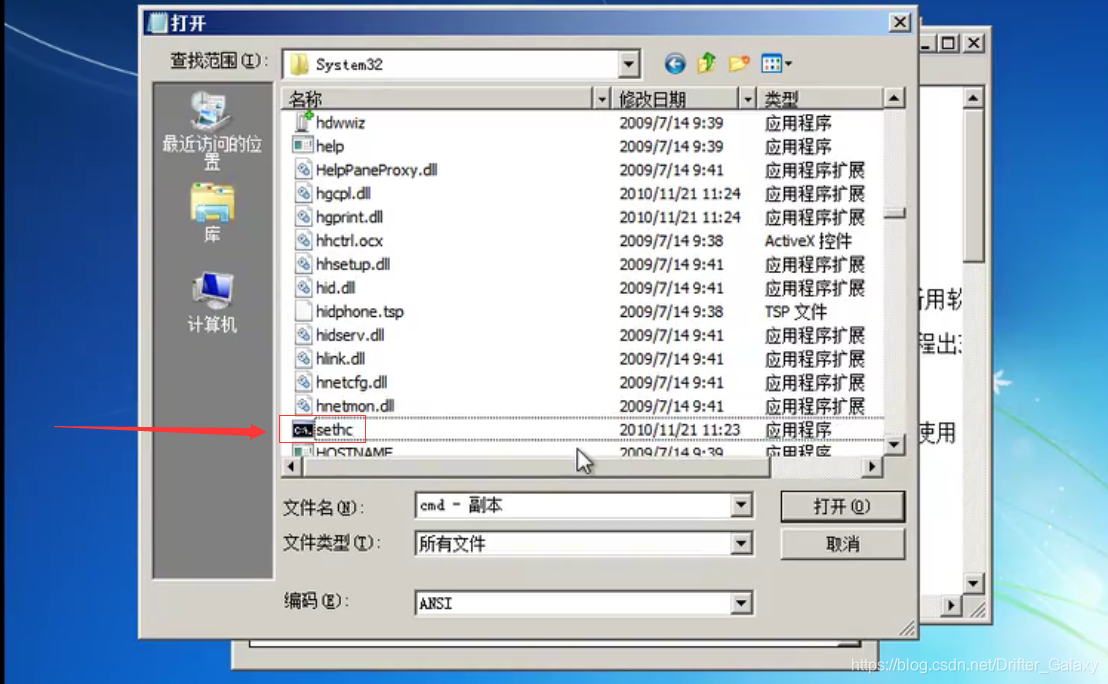Click the 取消 cancel button
Viewport: 1108px width, 684px height.
click(842, 544)
